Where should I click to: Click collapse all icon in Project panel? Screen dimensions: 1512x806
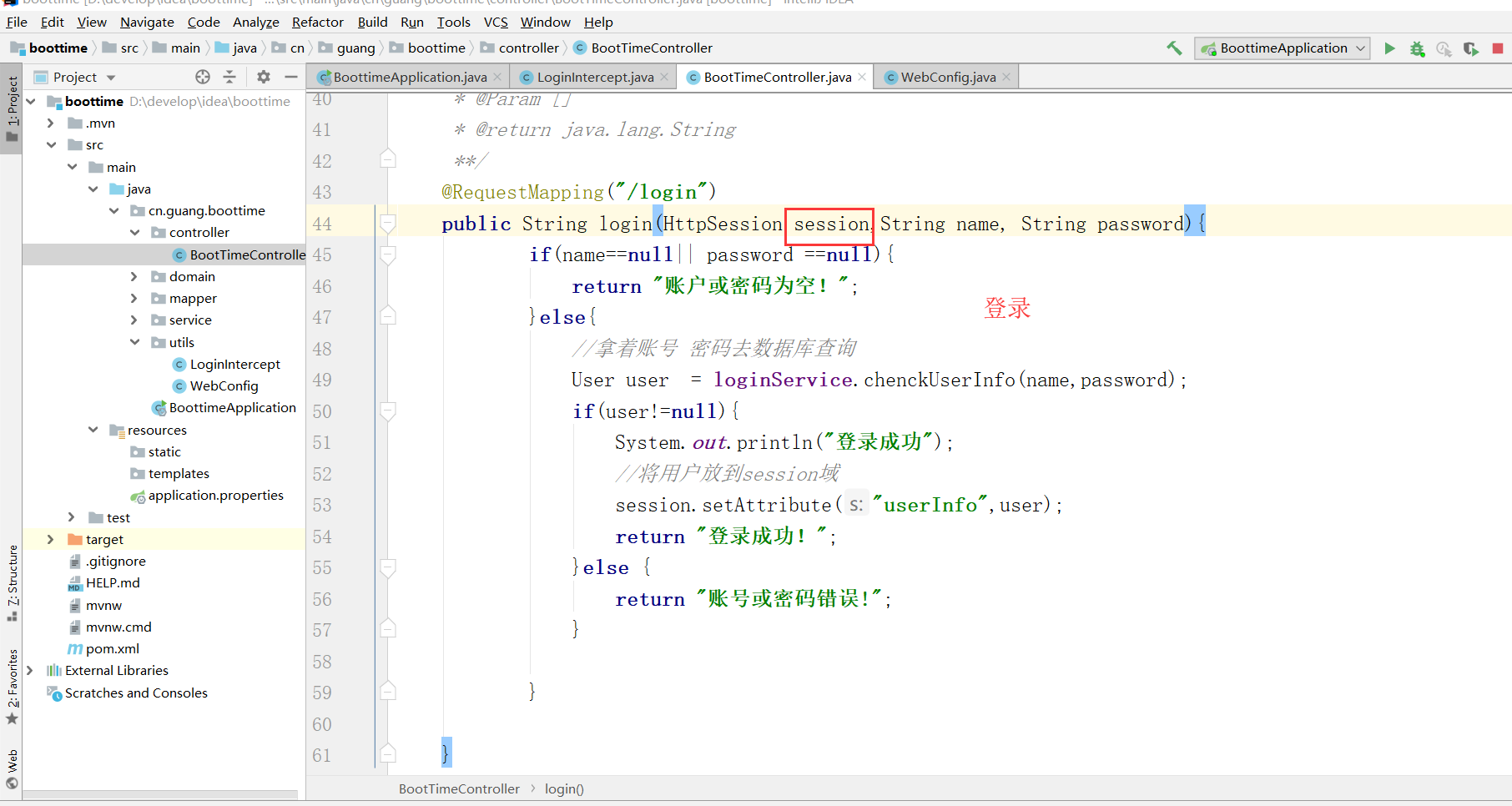click(x=229, y=77)
